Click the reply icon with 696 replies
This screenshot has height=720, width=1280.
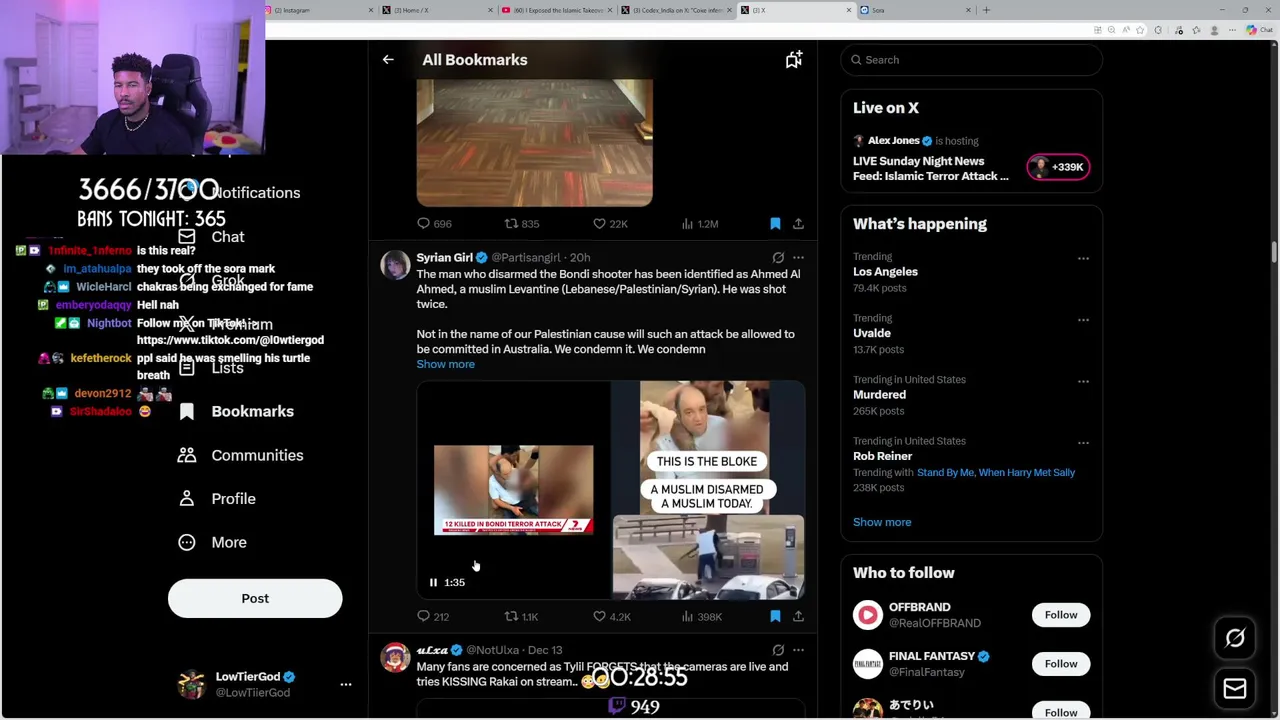(x=423, y=224)
